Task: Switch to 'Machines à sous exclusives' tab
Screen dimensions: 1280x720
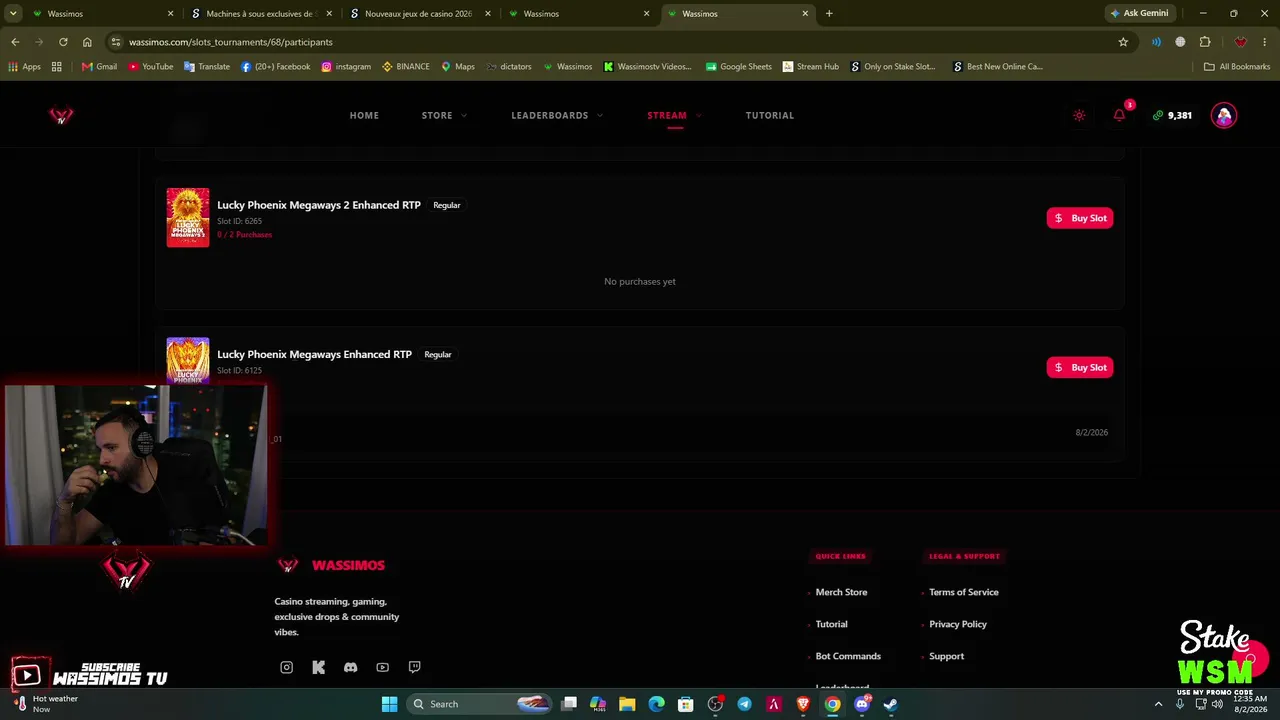Action: pos(260,14)
